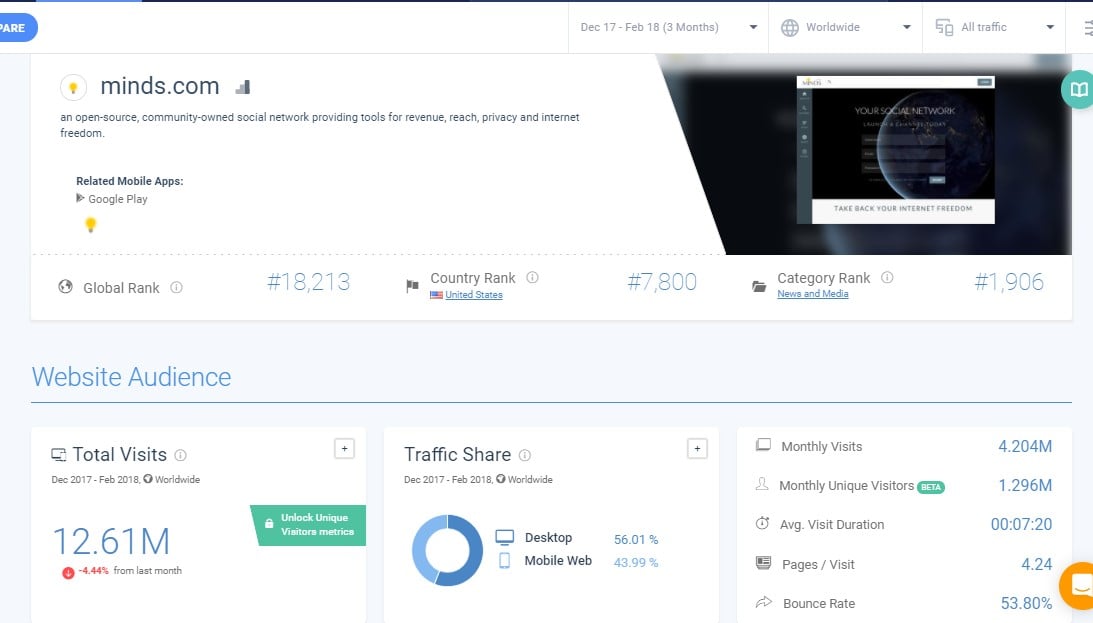Open the orange chat support bubble
The image size is (1093, 623).
pyautogui.click(x=1078, y=586)
